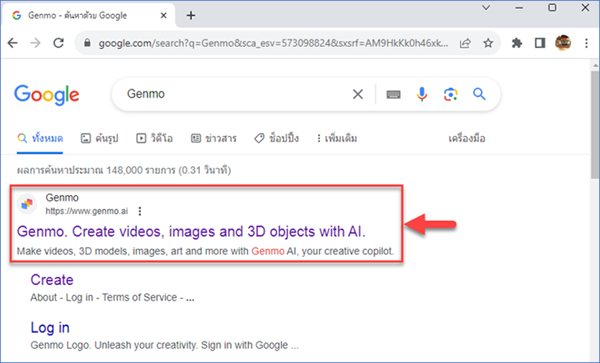Switch to the ช็อปปิ้ง shopping tab
The height and width of the screenshot is (363, 600).
[277, 138]
